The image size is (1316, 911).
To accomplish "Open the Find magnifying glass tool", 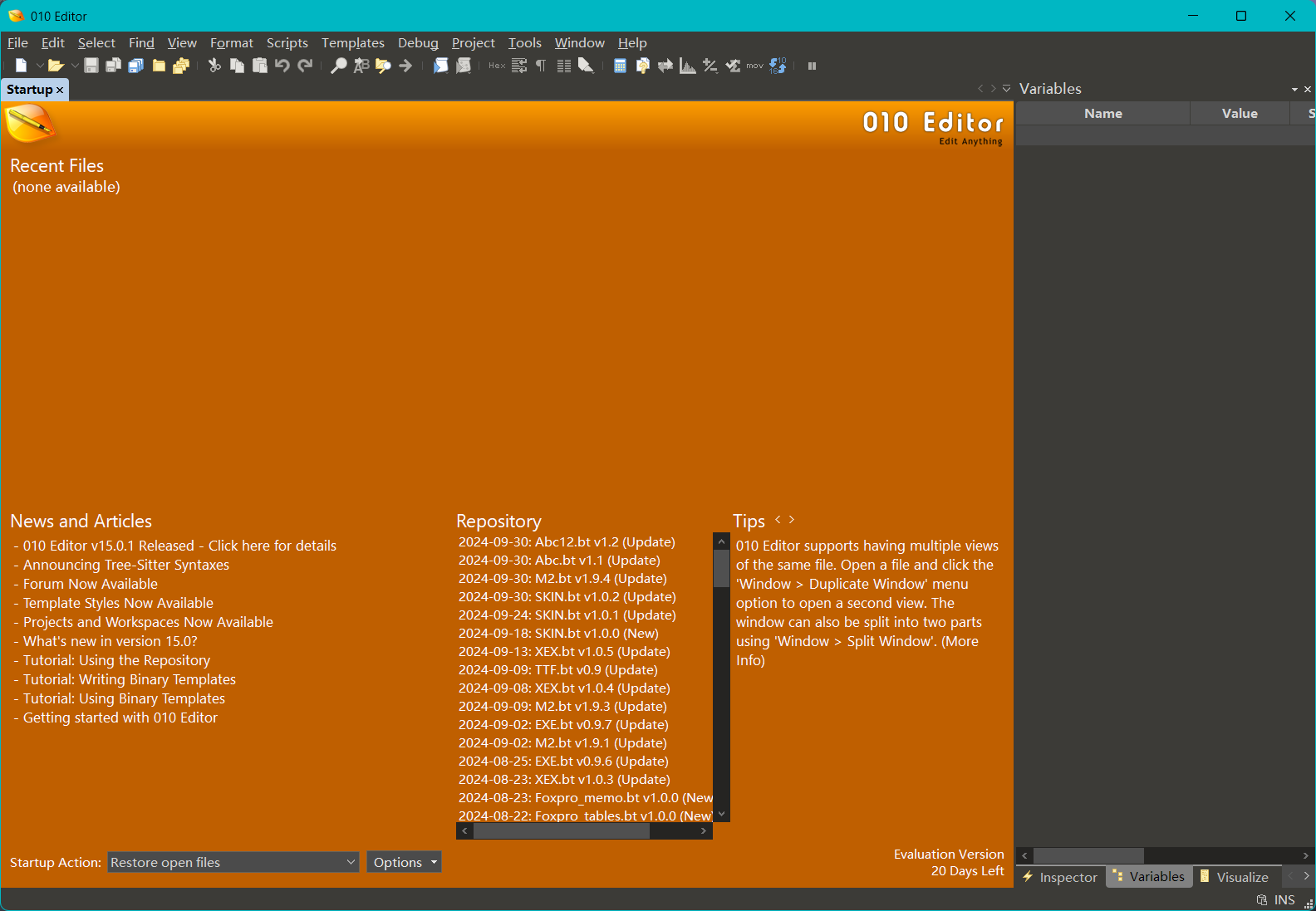I will (338, 66).
